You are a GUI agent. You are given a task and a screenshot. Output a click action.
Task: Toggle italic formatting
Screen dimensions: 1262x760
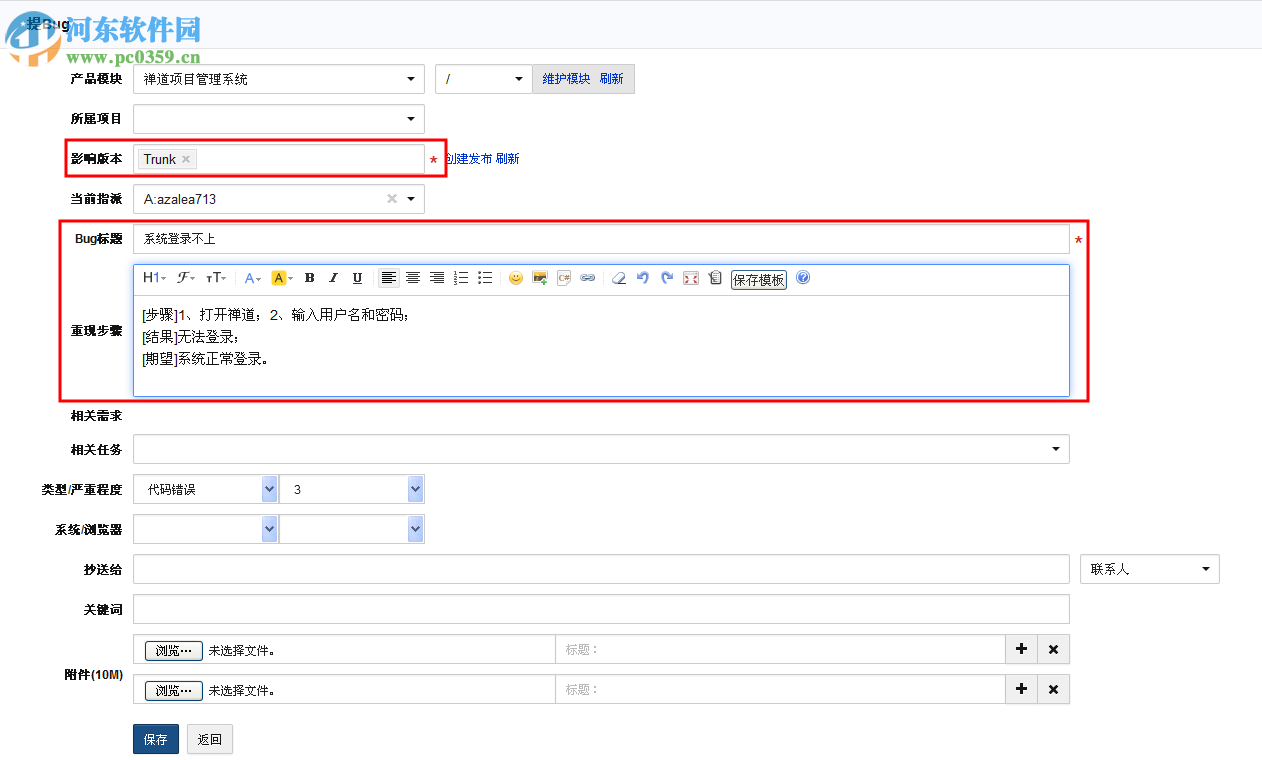point(333,278)
